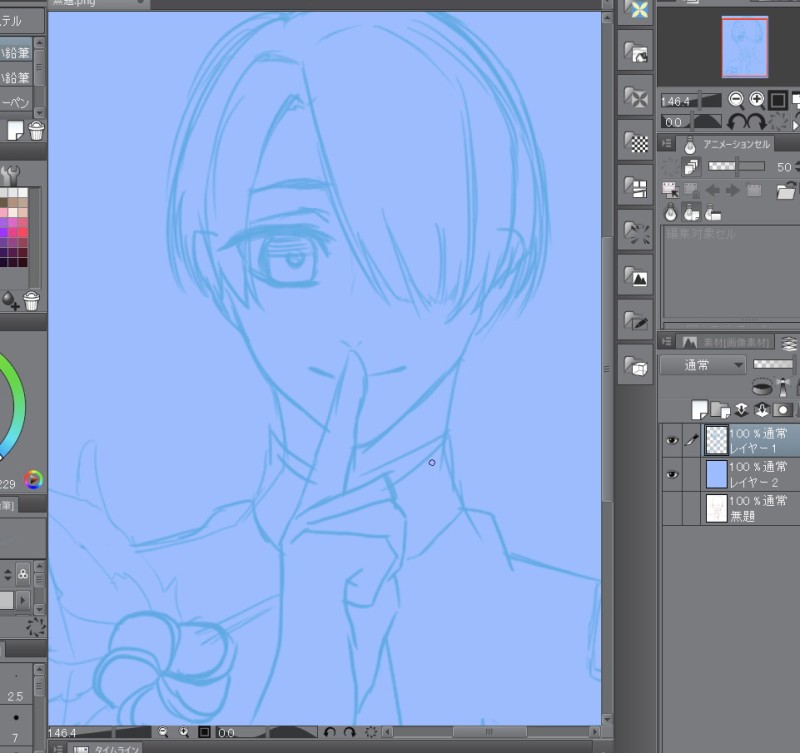This screenshot has width=800, height=753.
Task: Toggle status bar fit-to-screen square button
Action: pos(204,732)
